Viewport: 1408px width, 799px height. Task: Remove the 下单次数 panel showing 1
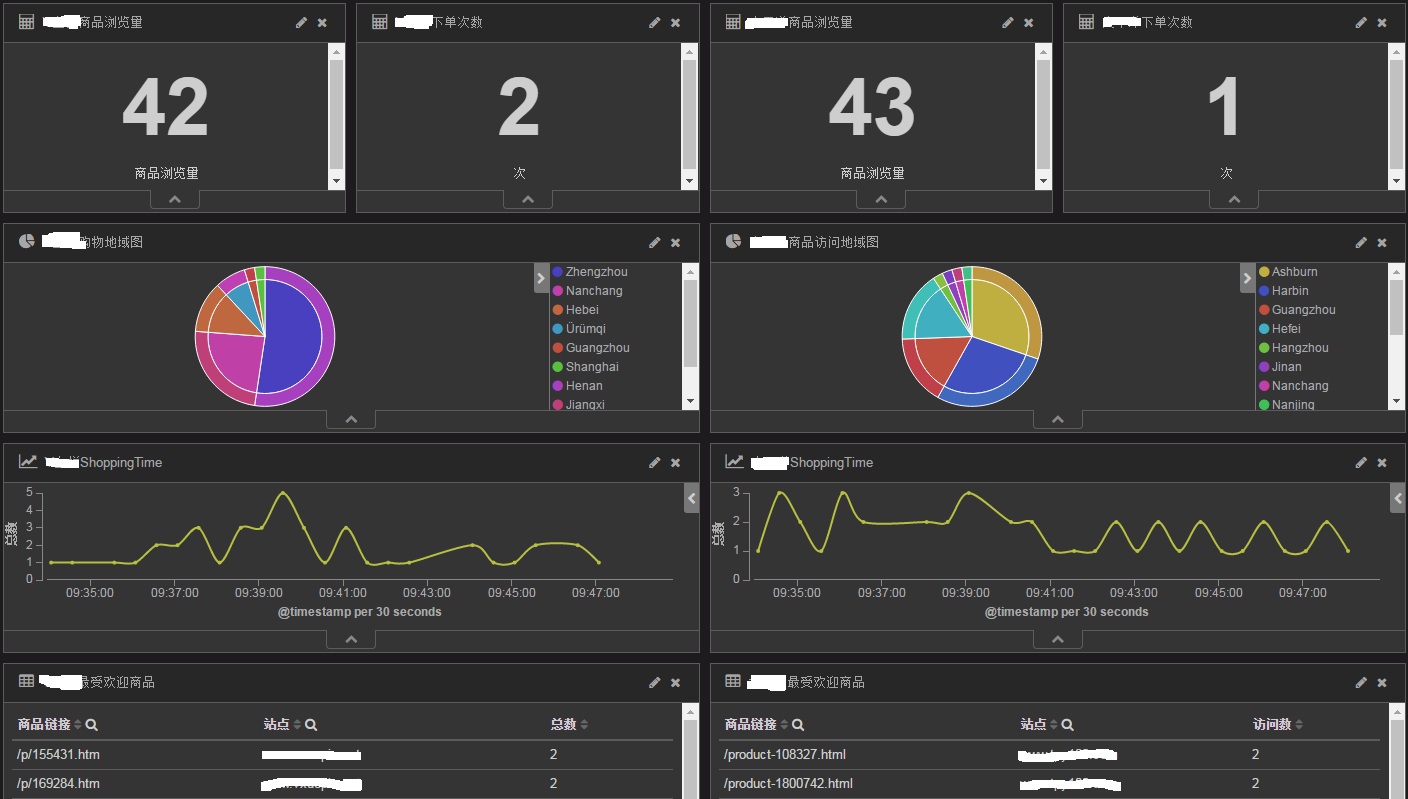[1382, 22]
